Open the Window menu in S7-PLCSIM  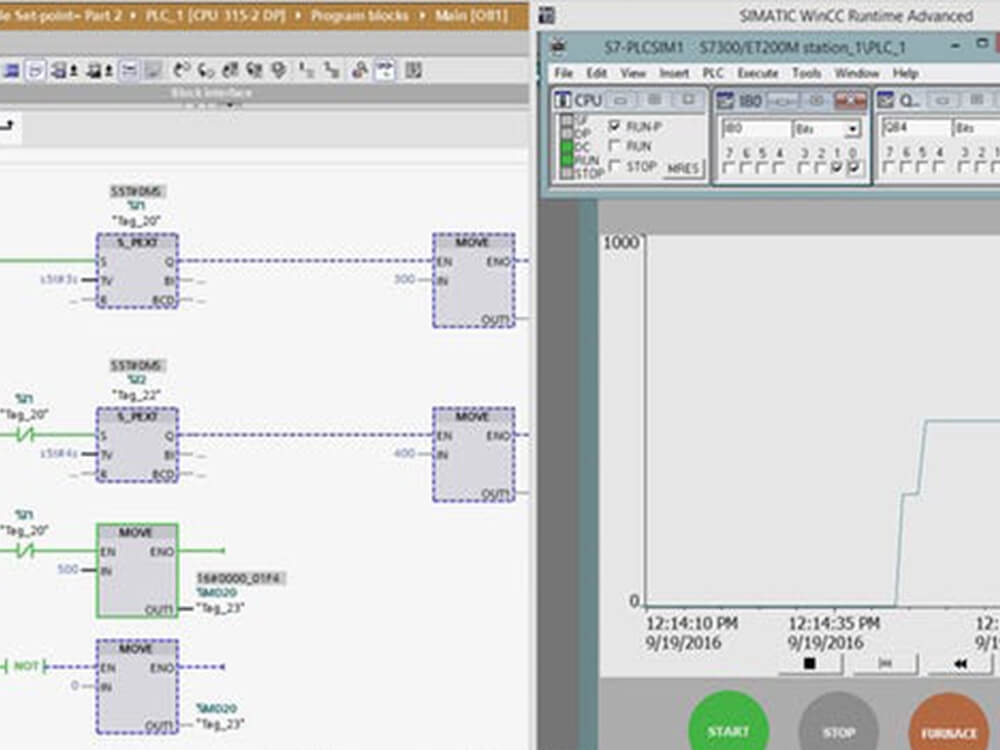(857, 73)
